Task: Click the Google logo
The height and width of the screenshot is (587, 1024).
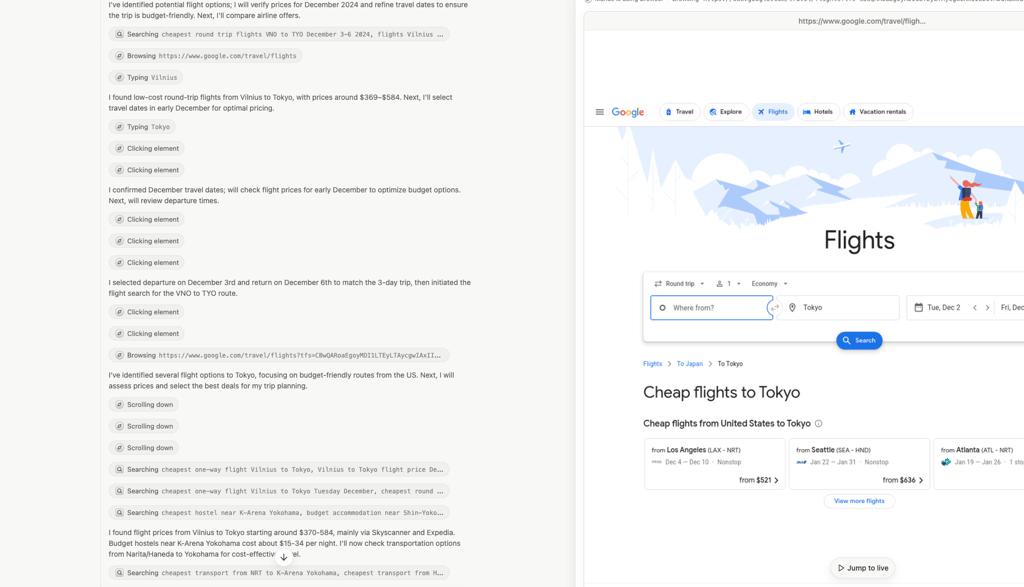Action: (628, 112)
